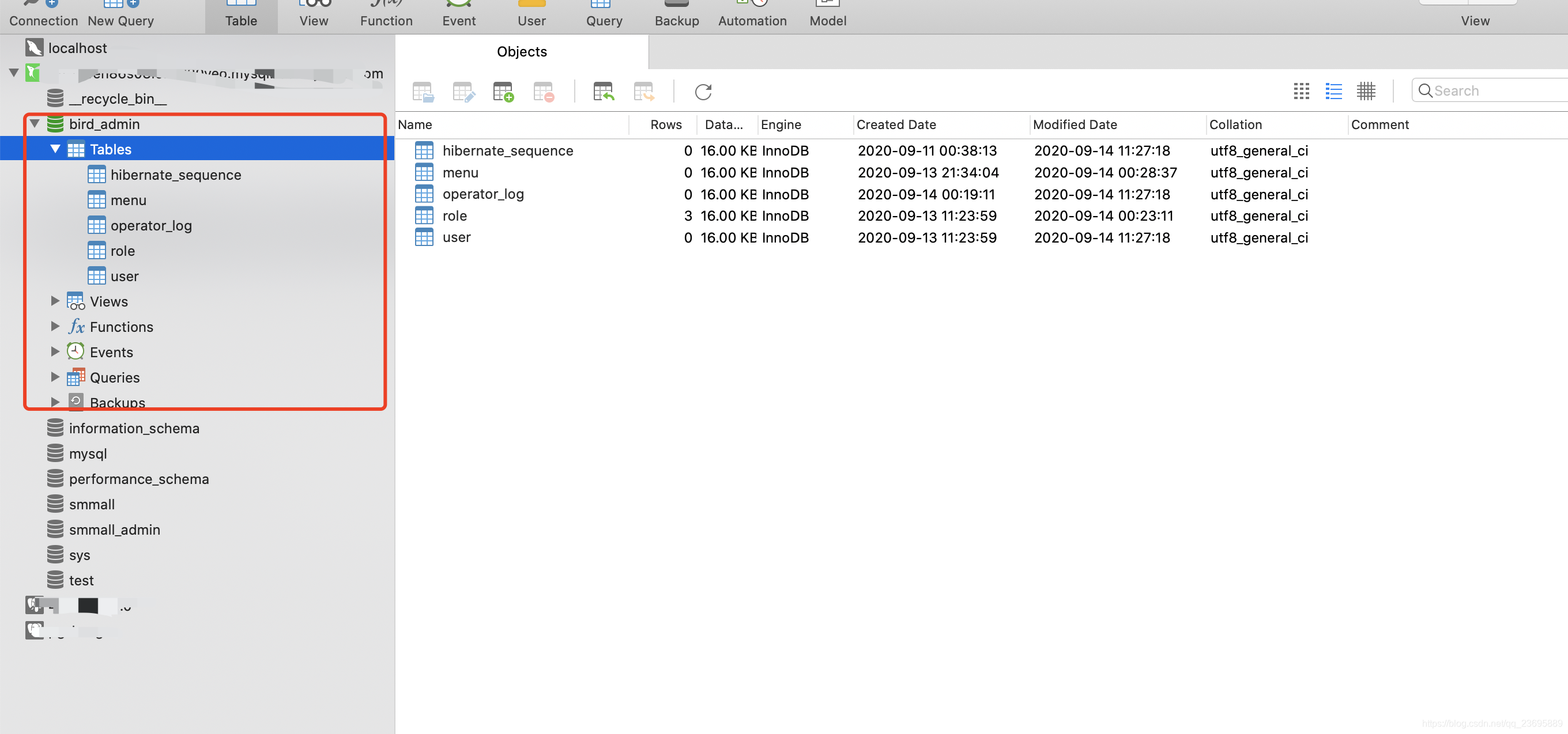Switch to list view mode
This screenshot has width=1568, height=734.
coord(1333,91)
